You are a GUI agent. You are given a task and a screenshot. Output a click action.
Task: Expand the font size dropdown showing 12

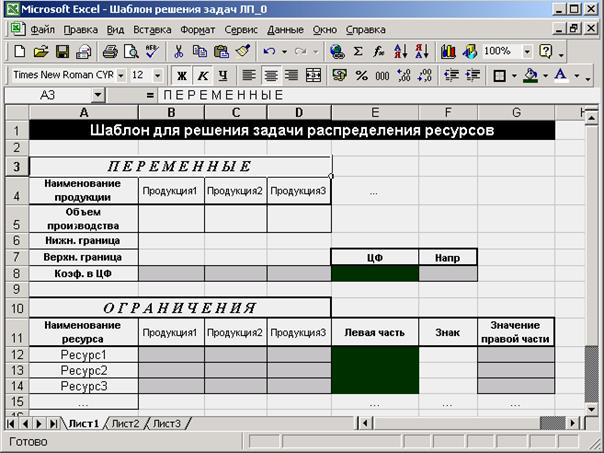click(x=158, y=75)
